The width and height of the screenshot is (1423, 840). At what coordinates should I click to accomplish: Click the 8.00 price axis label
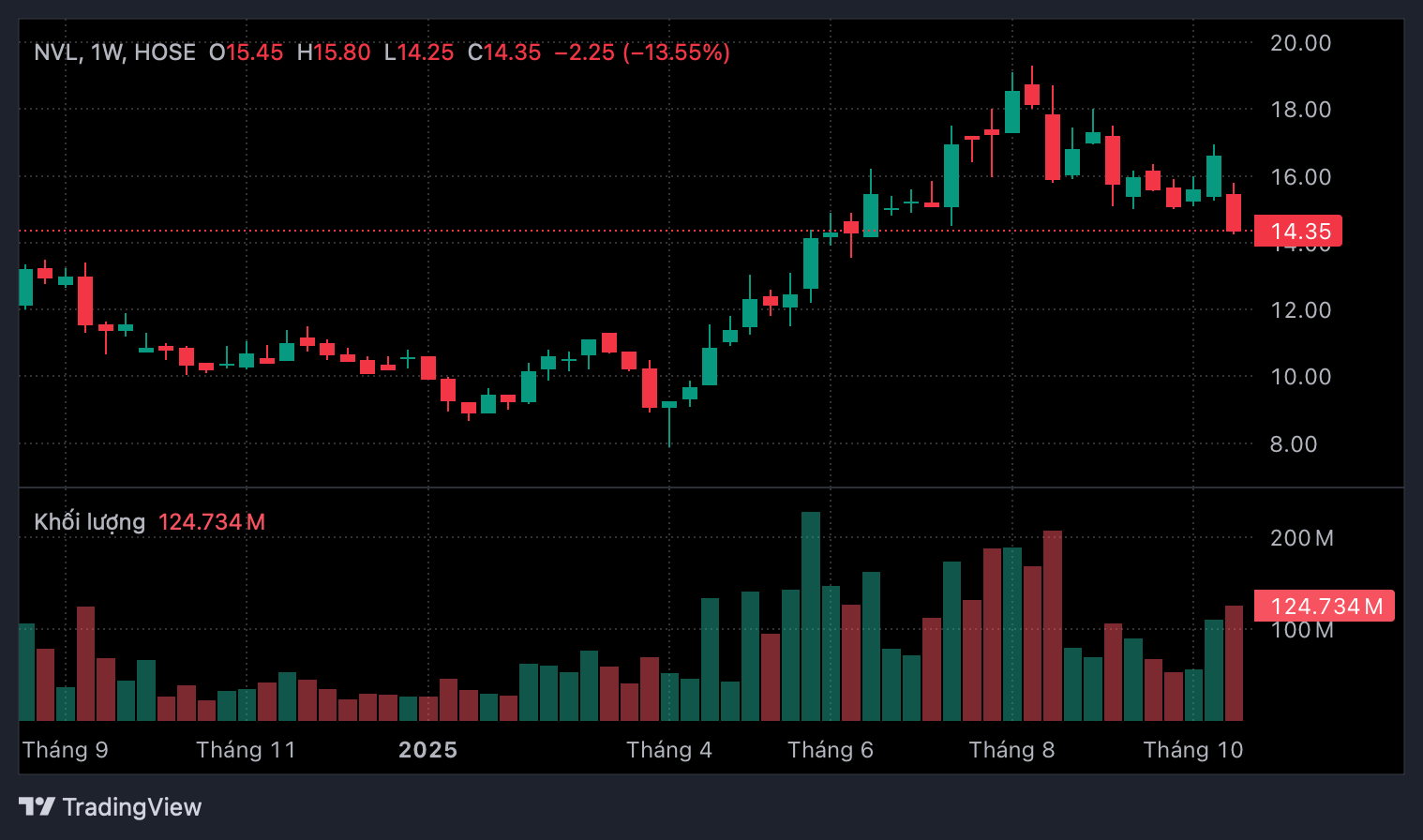click(1294, 444)
